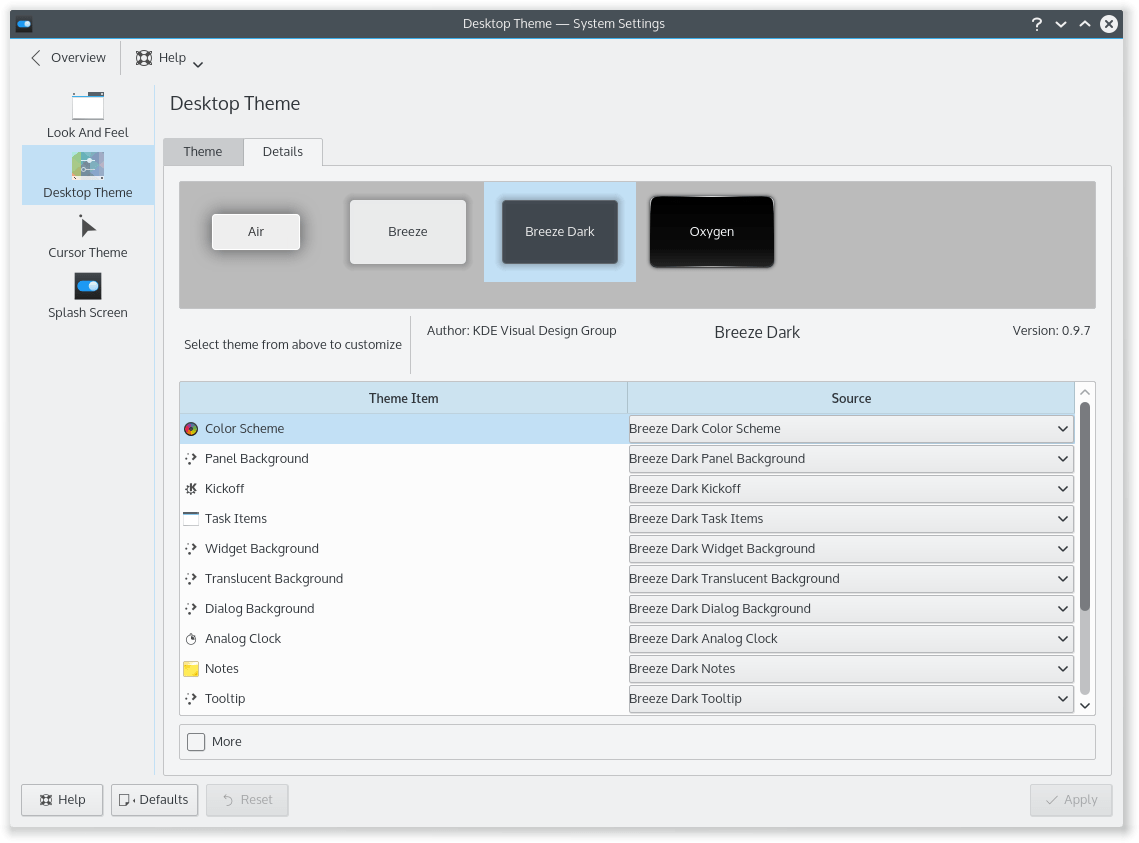Click the Apply button
The image size is (1139, 843).
[1071, 800]
